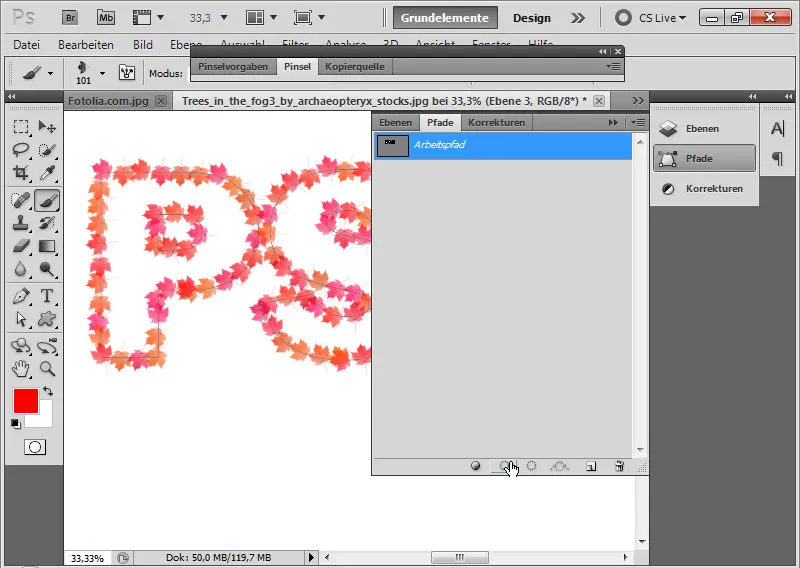Select the 3D Object Rotate tool

coord(21,346)
